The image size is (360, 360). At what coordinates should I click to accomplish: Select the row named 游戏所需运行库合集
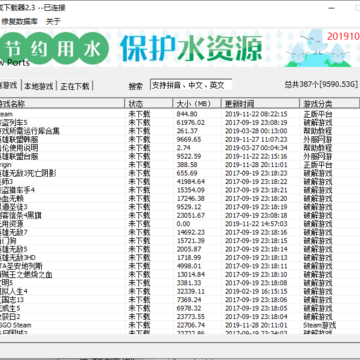coord(180,131)
